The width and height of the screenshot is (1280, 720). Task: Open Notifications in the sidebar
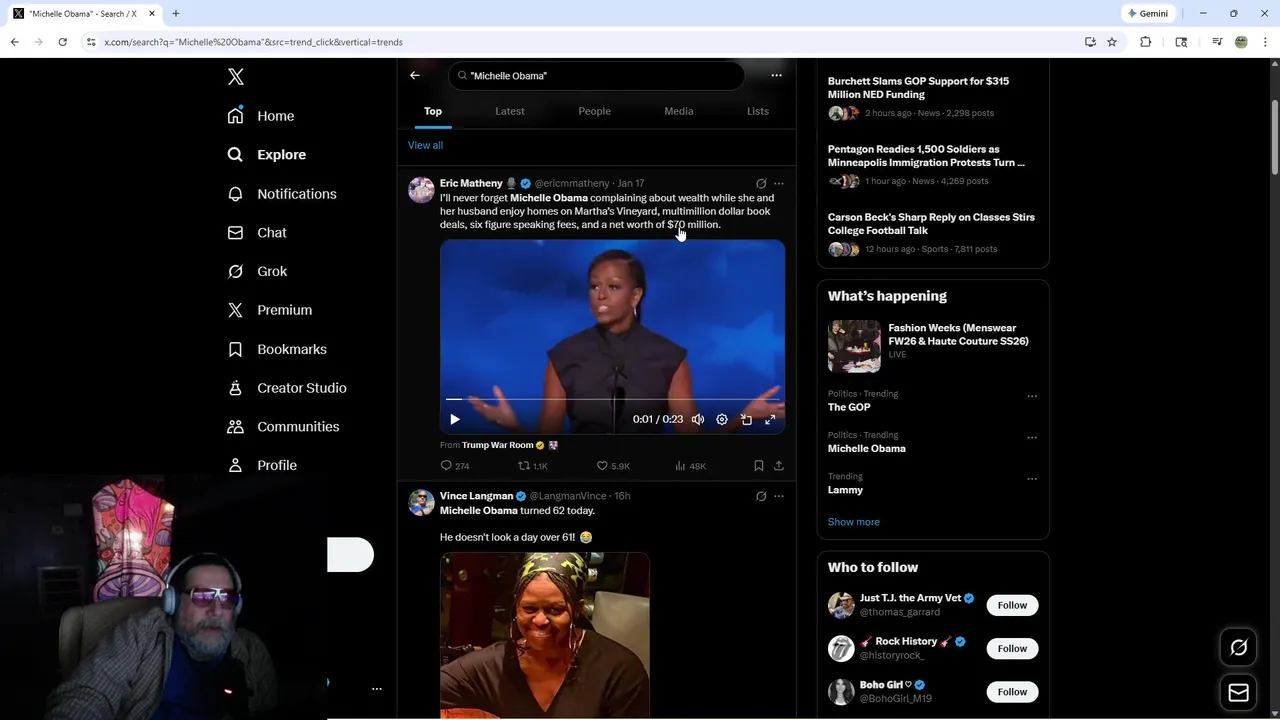[x=282, y=194]
